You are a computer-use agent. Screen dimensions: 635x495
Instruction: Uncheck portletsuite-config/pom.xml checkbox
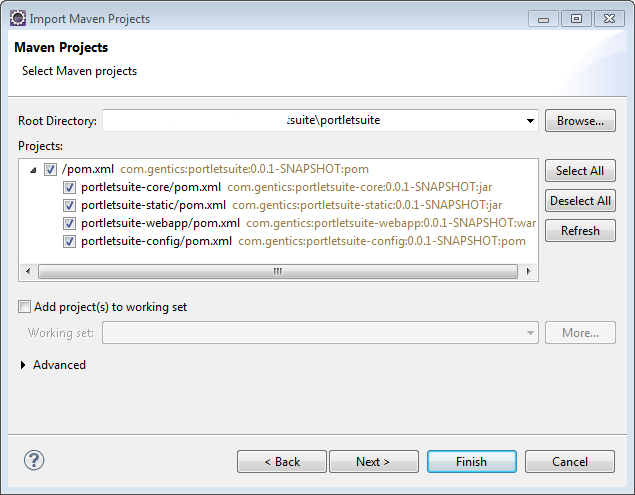point(69,241)
